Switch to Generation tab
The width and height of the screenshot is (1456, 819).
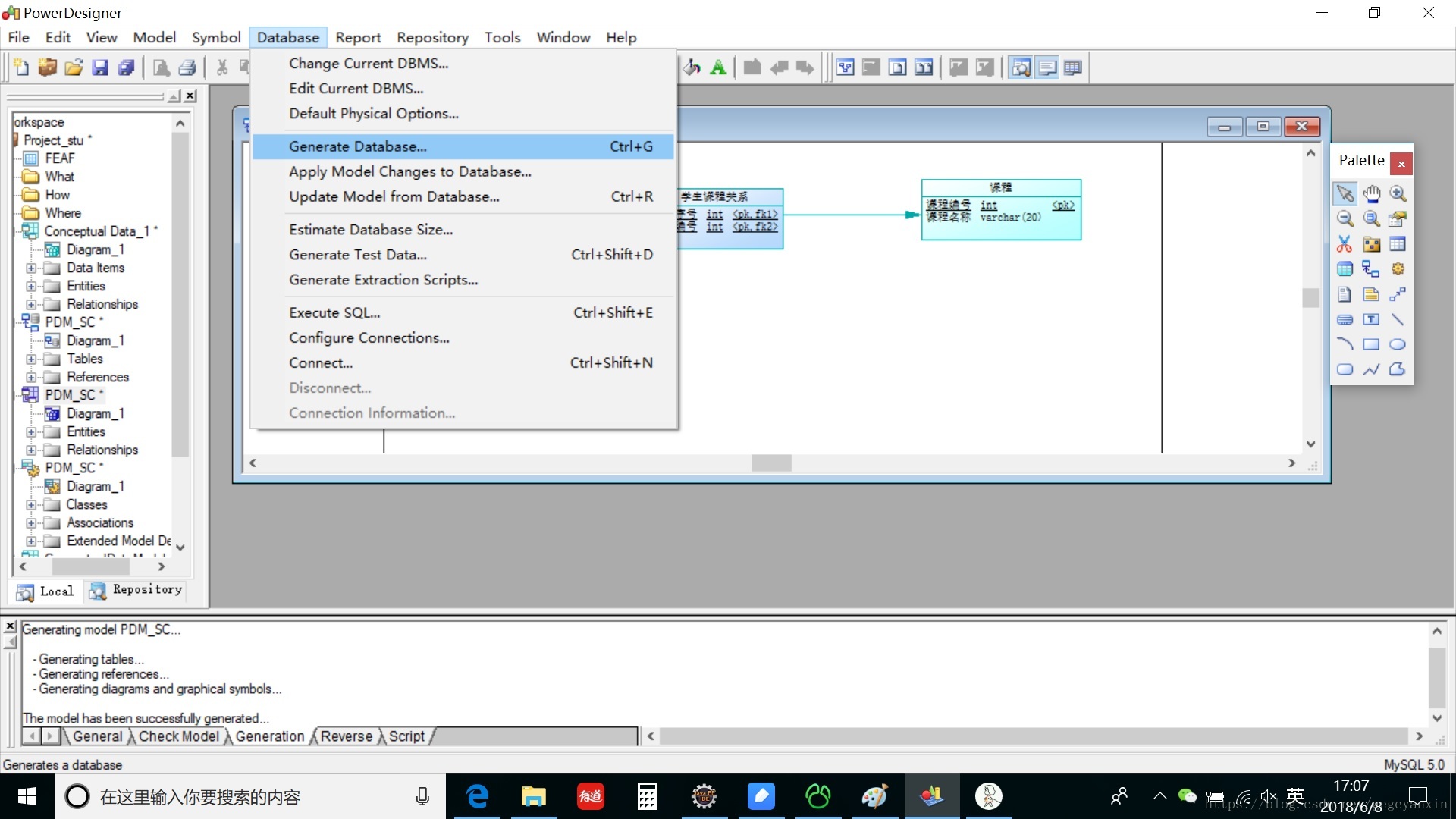click(x=269, y=737)
